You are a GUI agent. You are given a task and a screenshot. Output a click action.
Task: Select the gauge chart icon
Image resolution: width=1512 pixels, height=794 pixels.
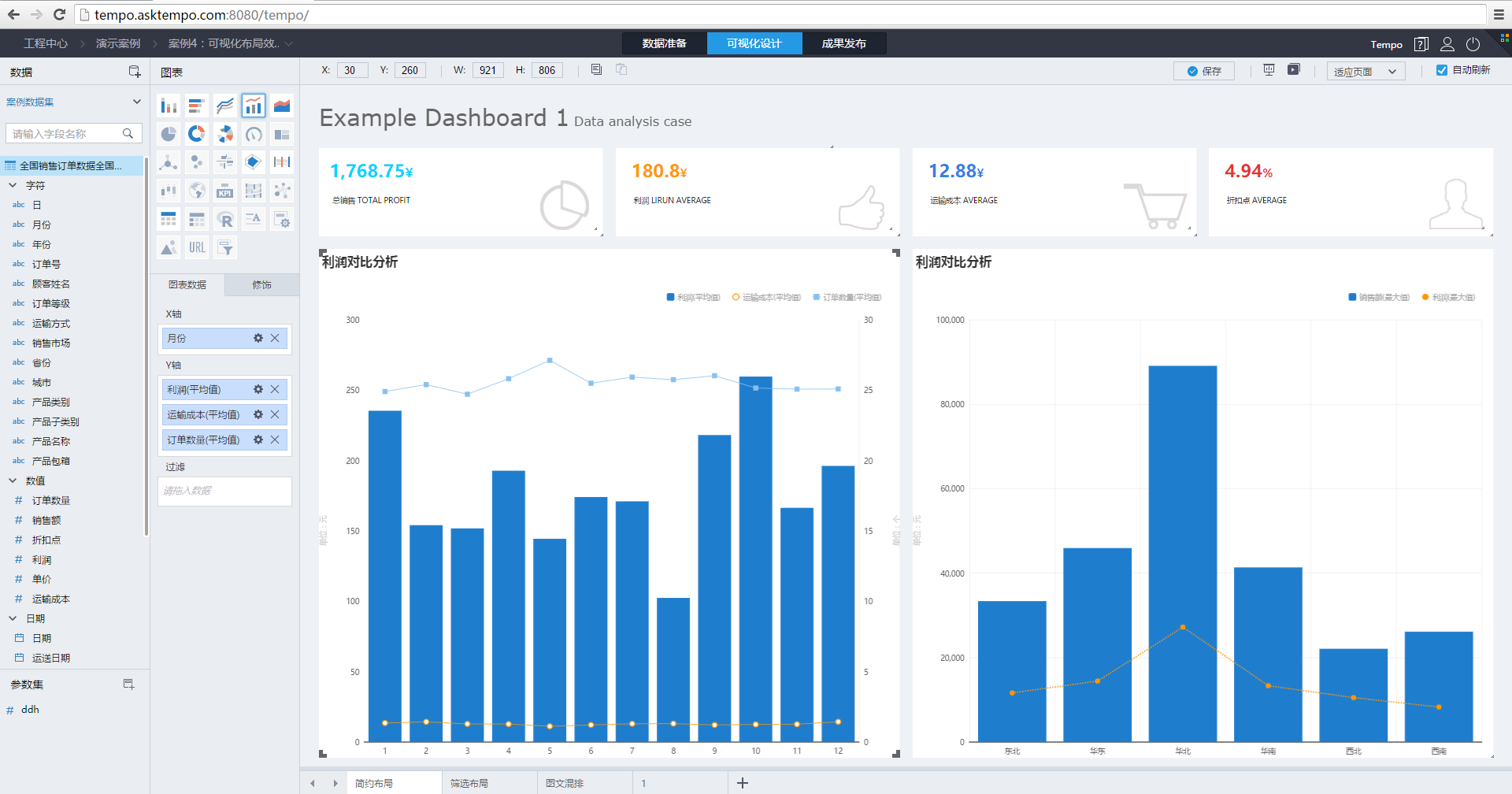click(x=254, y=134)
